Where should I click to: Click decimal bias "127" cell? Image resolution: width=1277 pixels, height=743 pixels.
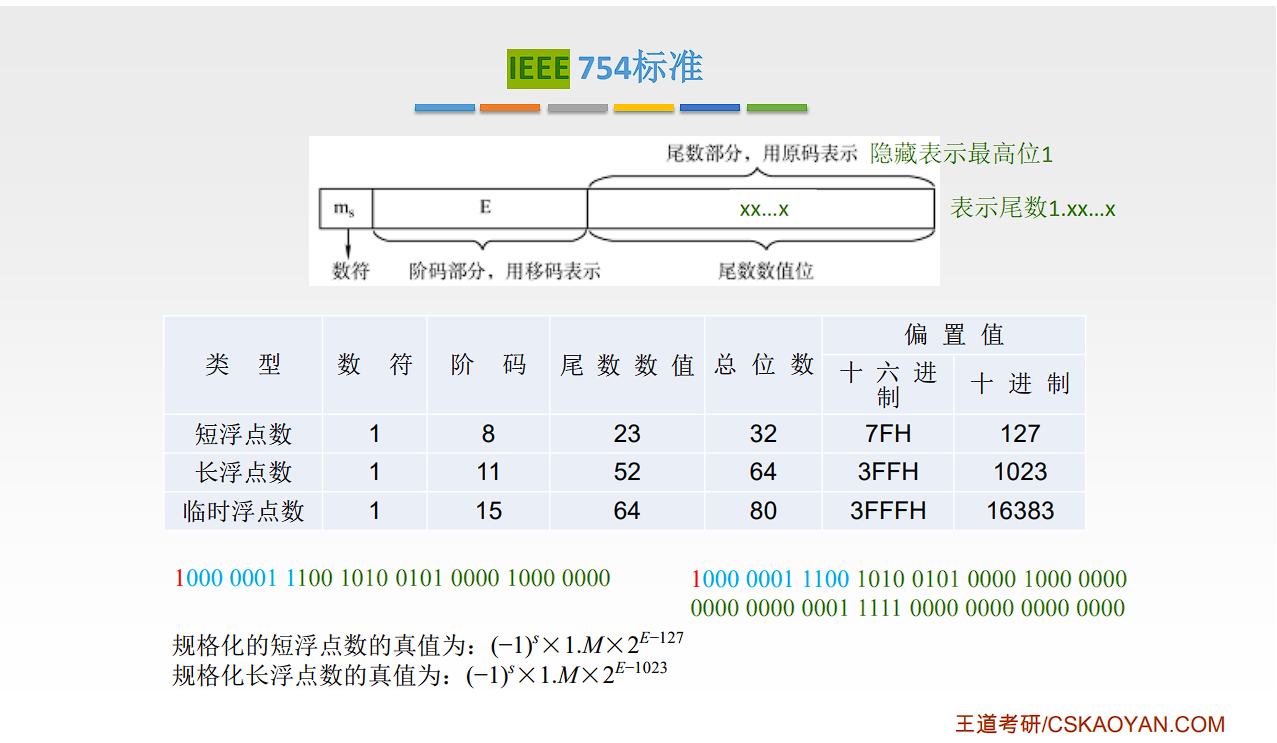(1020, 434)
